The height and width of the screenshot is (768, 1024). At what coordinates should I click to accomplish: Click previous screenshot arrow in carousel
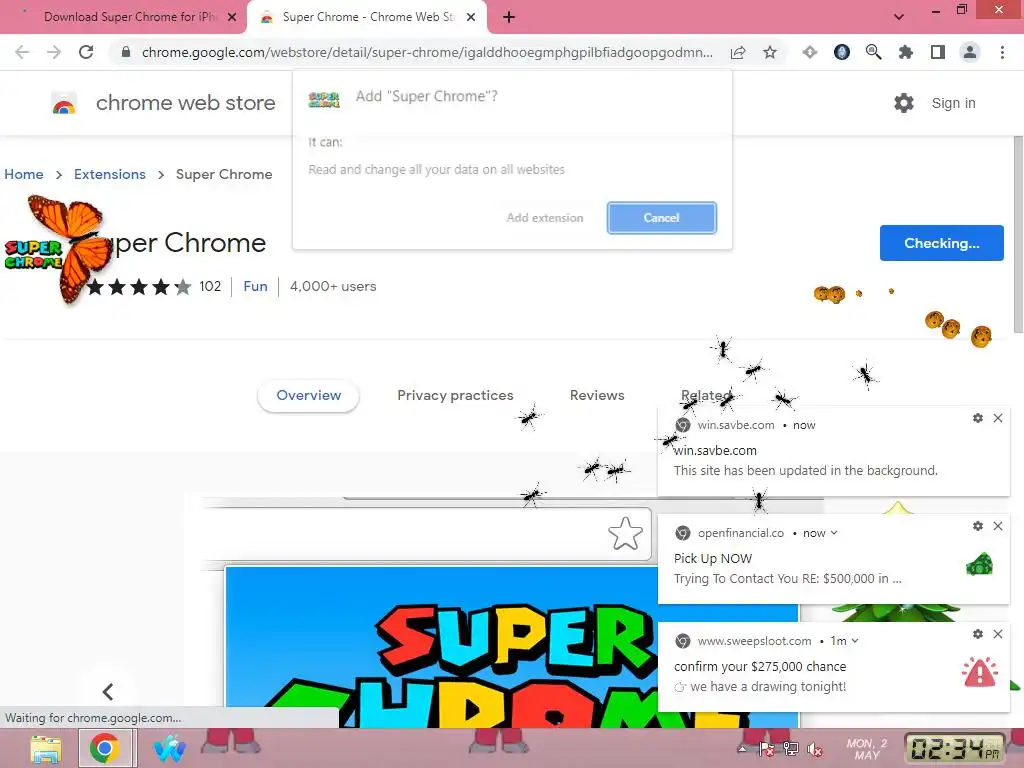click(108, 692)
